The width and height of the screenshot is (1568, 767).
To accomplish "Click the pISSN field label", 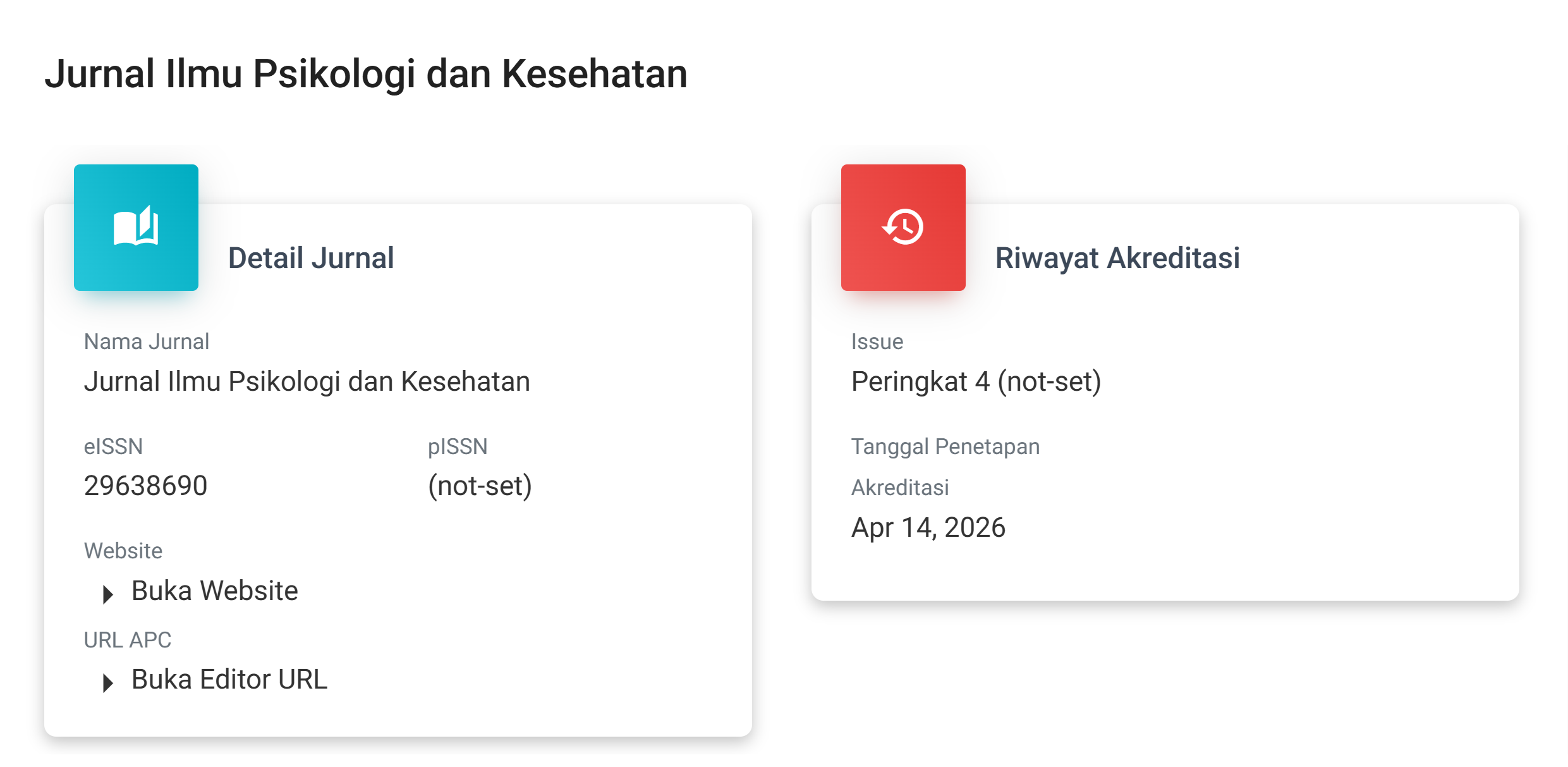I will point(458,447).
